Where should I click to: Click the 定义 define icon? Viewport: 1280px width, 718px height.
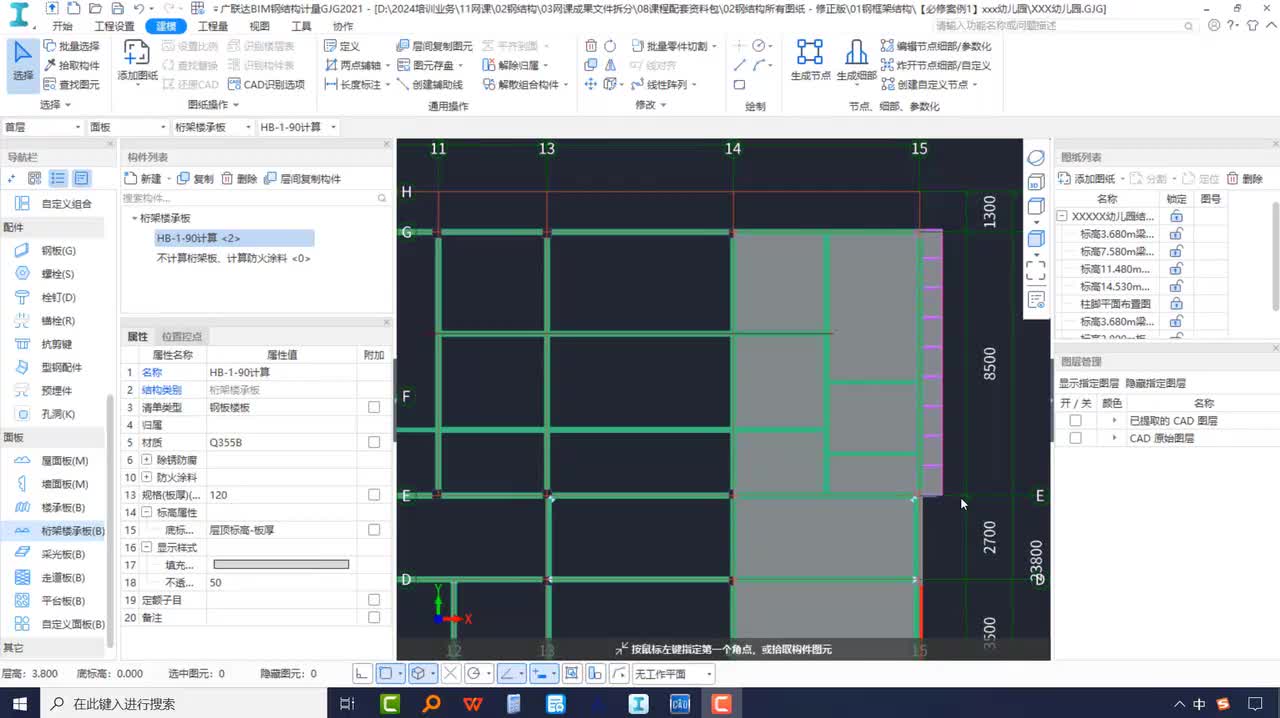(342, 46)
